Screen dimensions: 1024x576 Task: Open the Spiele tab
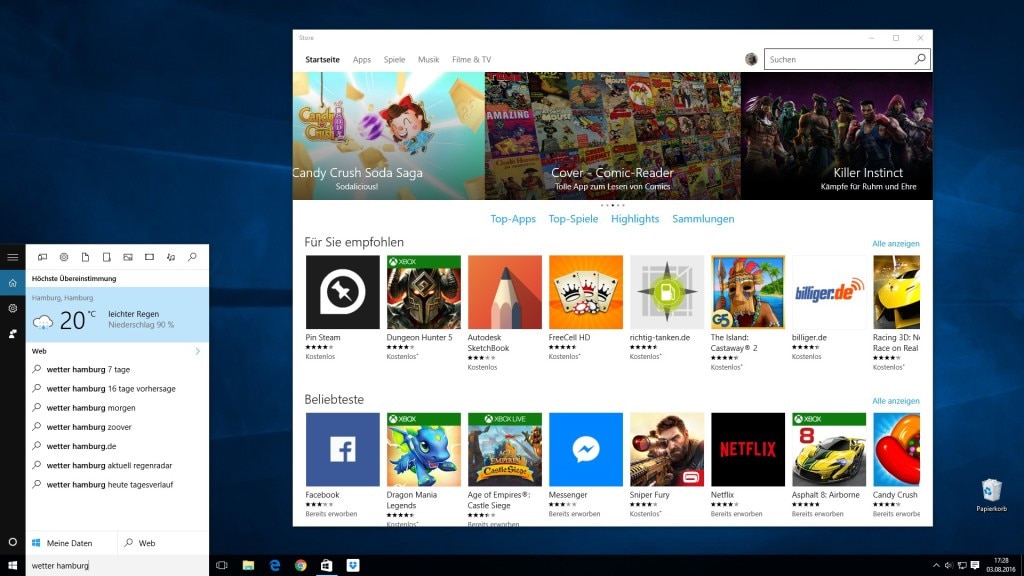tap(394, 59)
